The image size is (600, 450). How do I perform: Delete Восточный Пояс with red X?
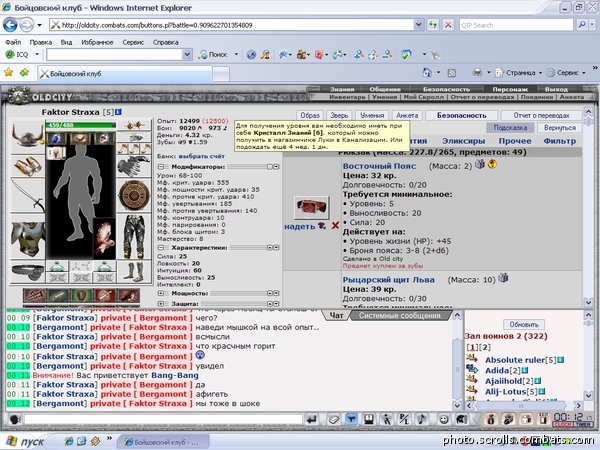(x=335, y=226)
